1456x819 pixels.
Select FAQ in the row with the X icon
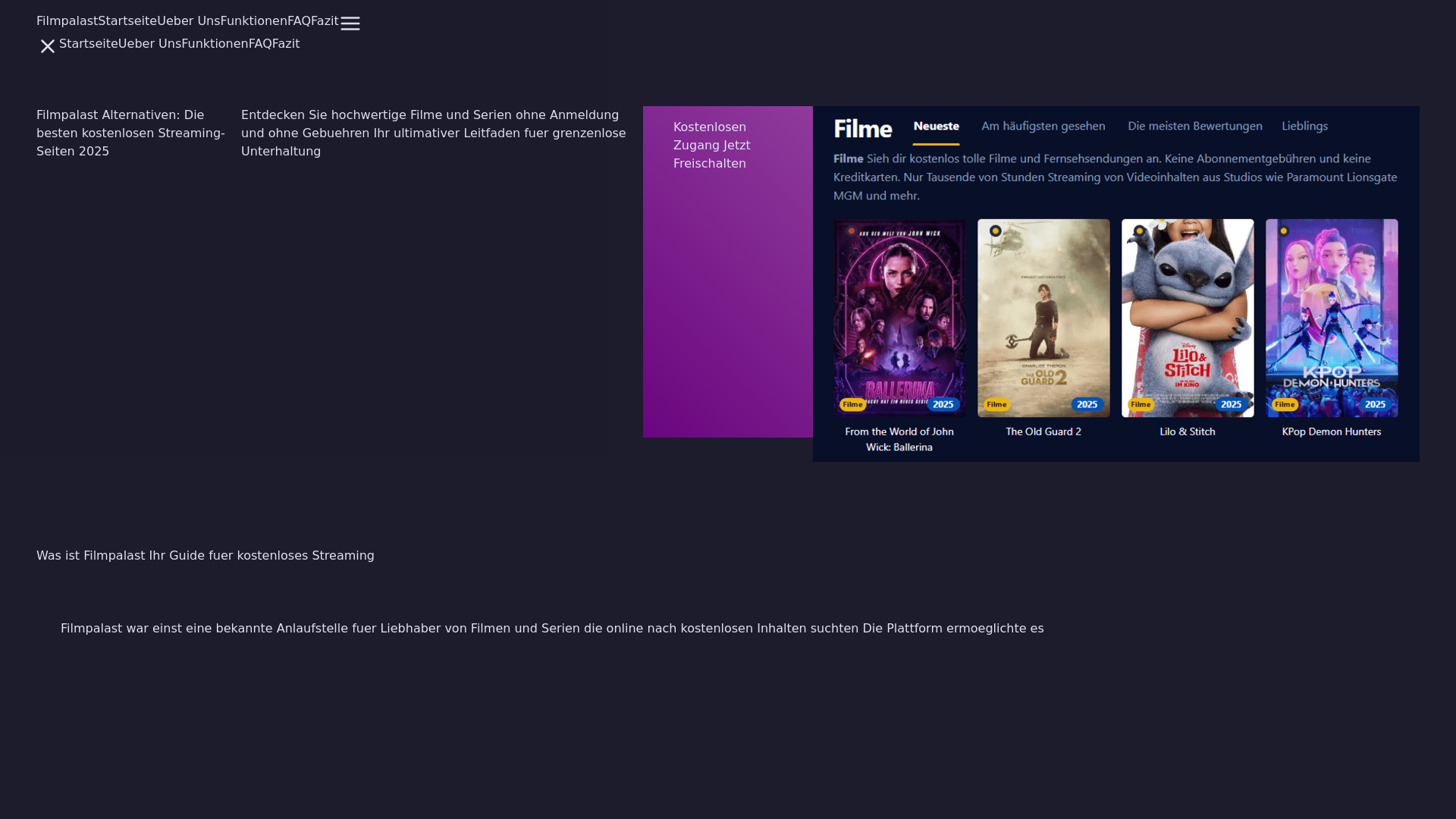pyautogui.click(x=260, y=44)
